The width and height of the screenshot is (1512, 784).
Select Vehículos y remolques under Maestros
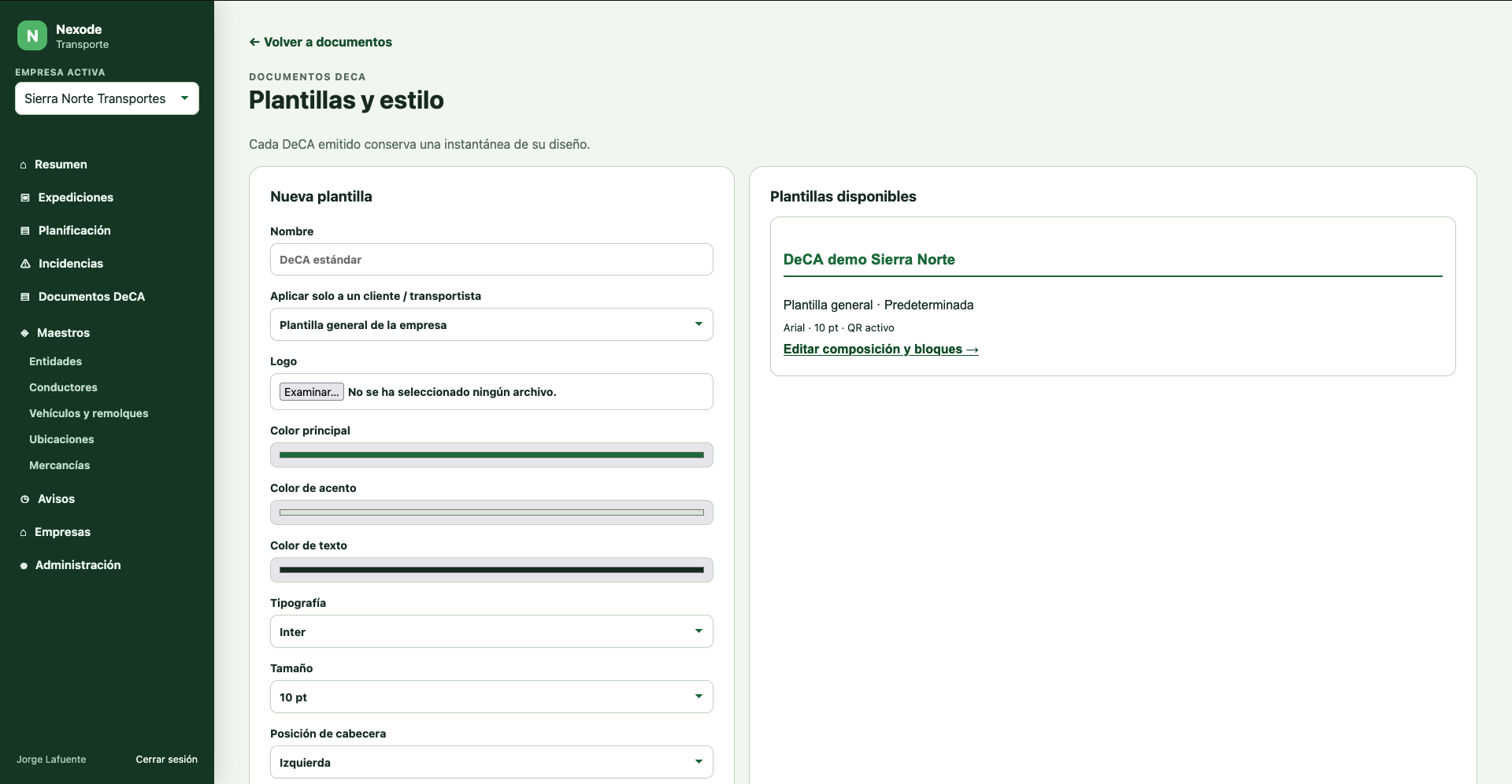click(x=88, y=413)
